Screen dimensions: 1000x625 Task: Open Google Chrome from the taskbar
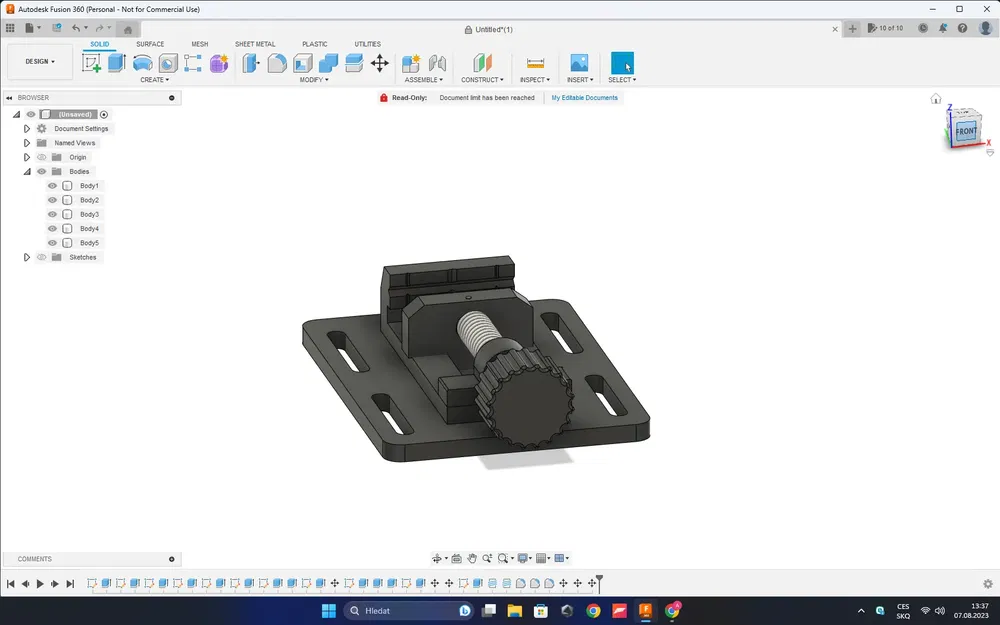point(594,610)
